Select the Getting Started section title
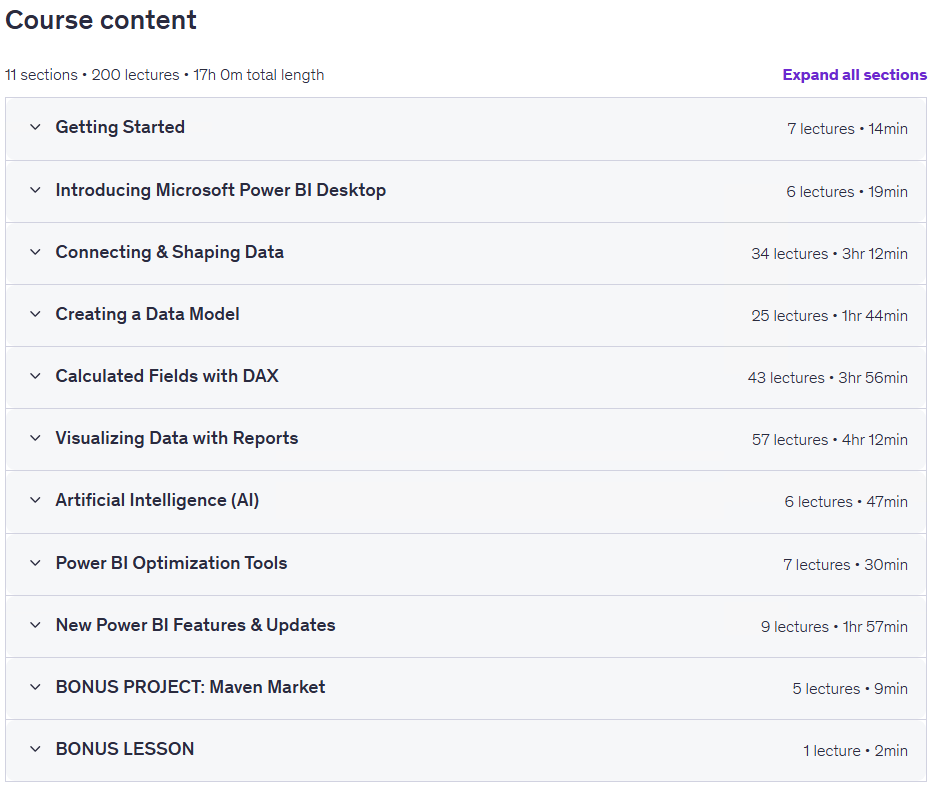The height and width of the screenshot is (785, 932). click(120, 127)
